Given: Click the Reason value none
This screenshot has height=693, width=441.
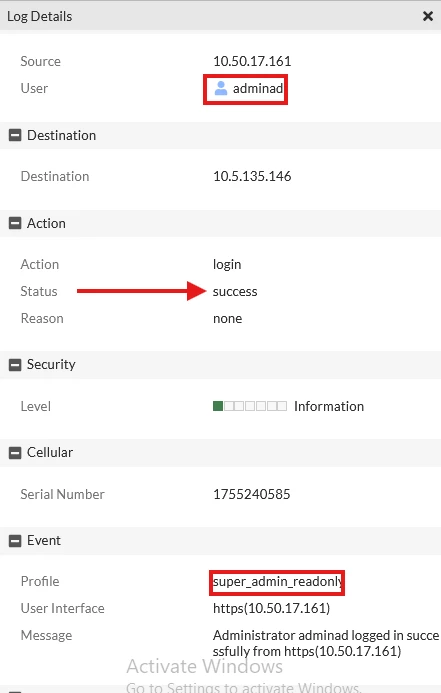Looking at the screenshot, I should click(x=228, y=319).
